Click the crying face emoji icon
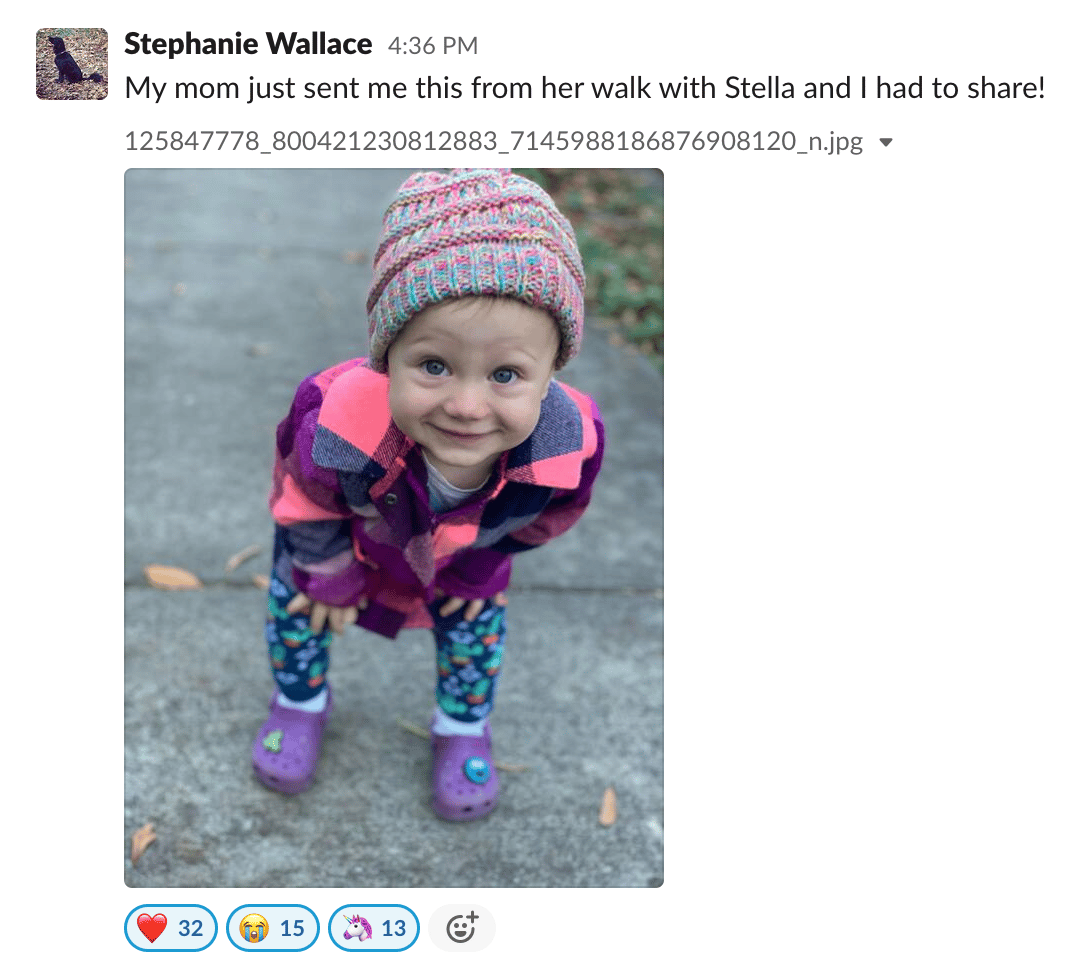 (254, 929)
